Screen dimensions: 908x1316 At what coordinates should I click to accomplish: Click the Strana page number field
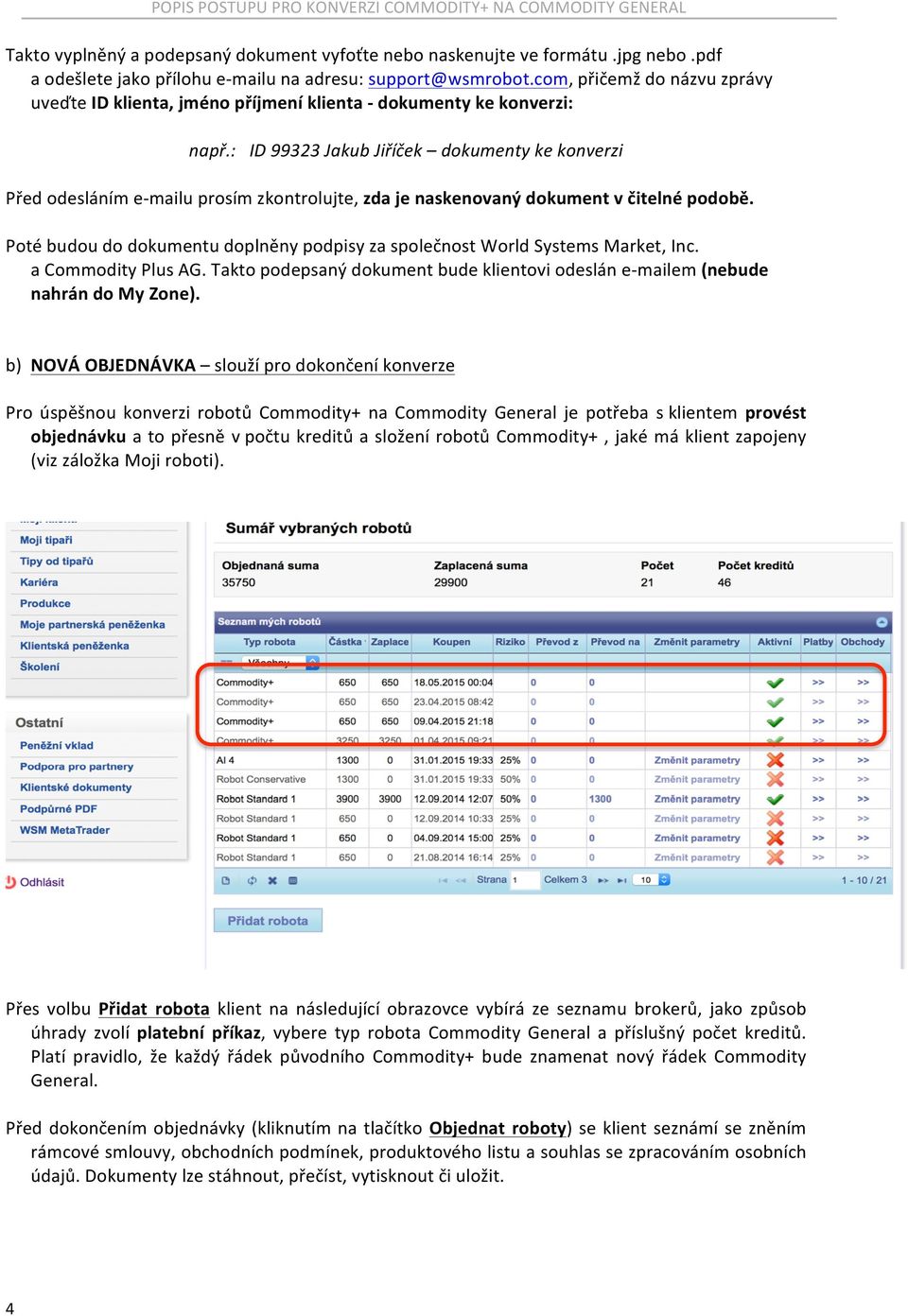[523, 880]
